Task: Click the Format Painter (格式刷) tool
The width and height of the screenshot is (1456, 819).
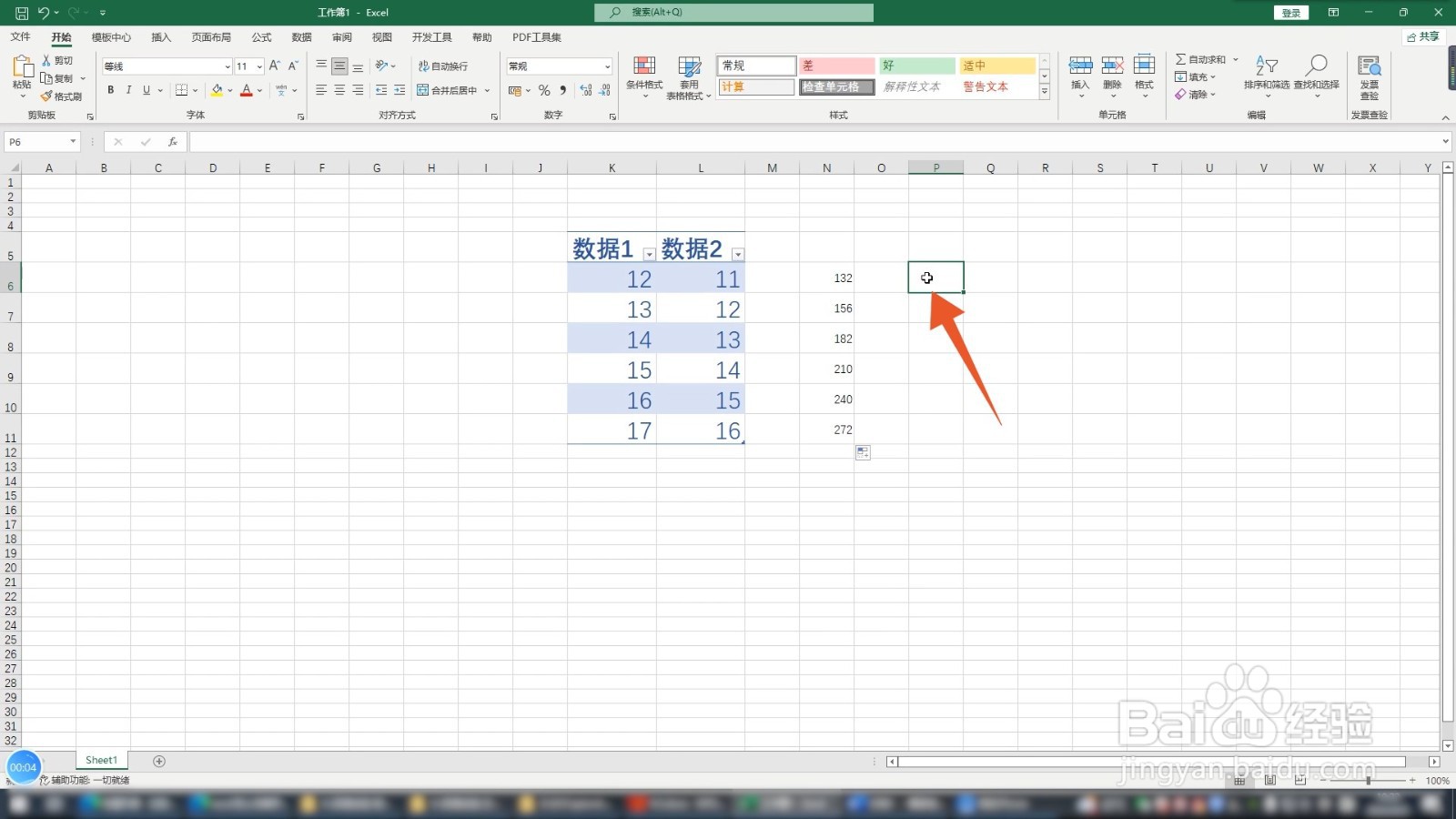Action: [x=61, y=96]
